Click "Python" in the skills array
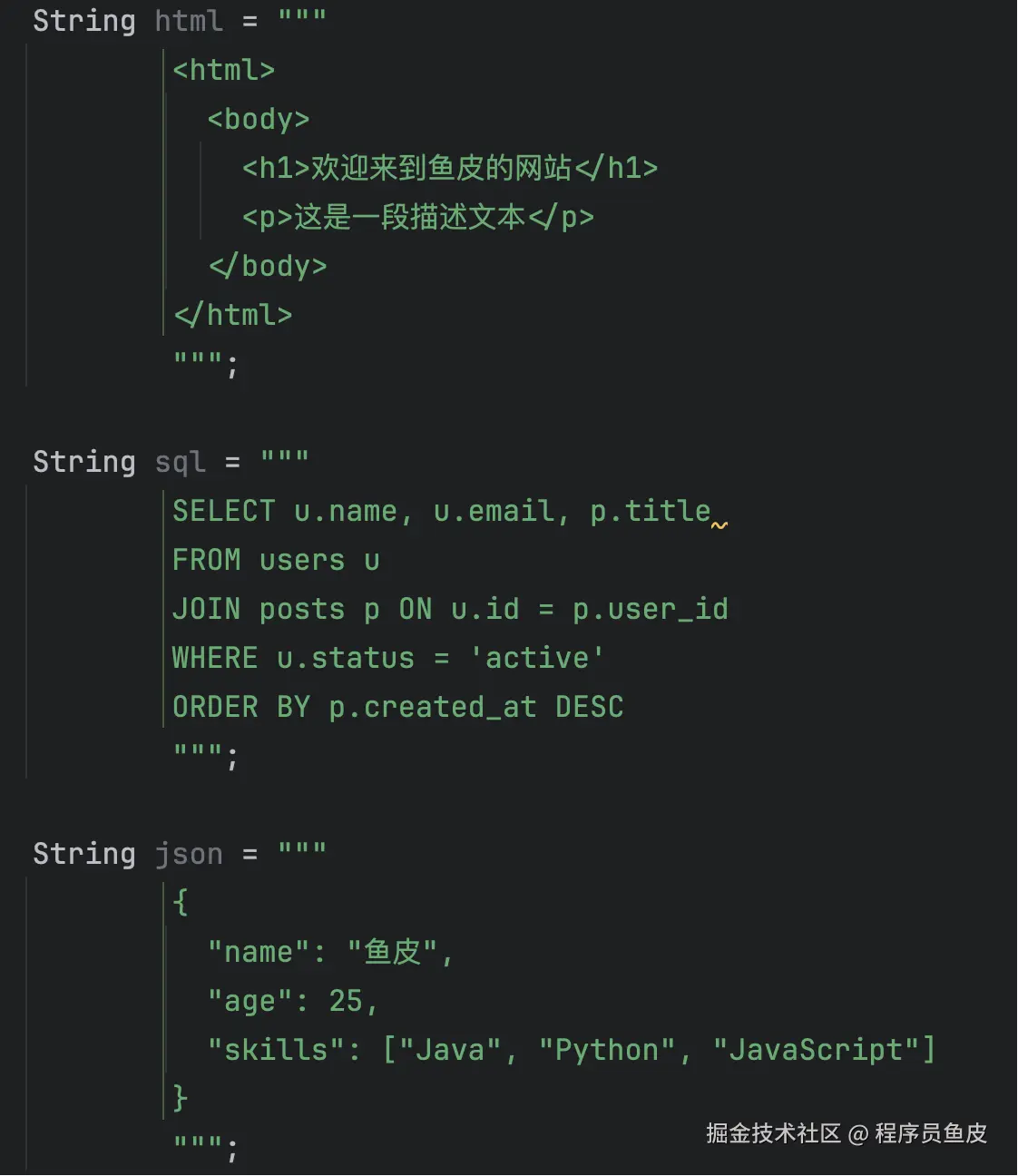Viewport: 1018px width, 1176px height. (x=607, y=1050)
